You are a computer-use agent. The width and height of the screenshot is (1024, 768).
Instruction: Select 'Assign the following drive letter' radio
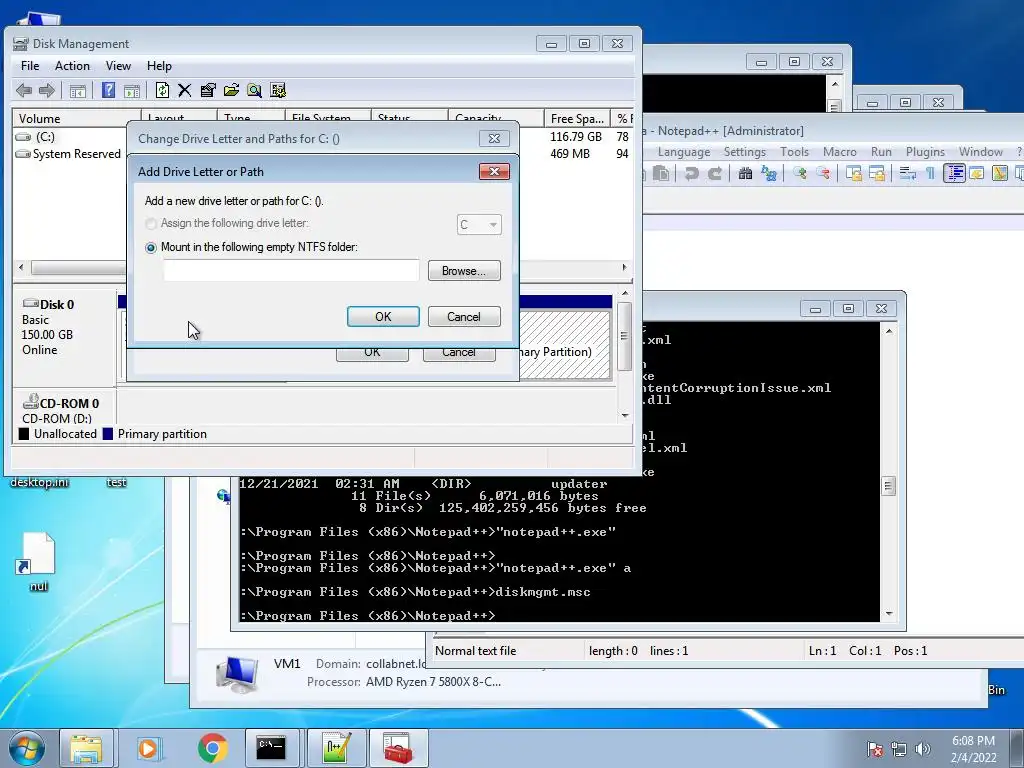click(x=151, y=223)
